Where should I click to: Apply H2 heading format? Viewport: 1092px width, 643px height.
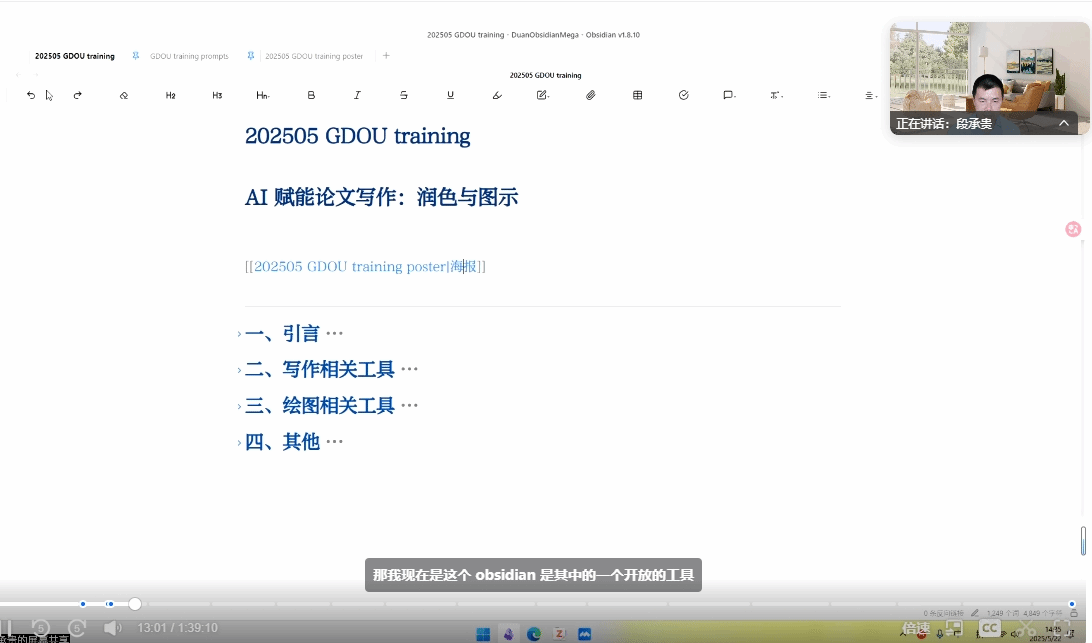pos(171,95)
